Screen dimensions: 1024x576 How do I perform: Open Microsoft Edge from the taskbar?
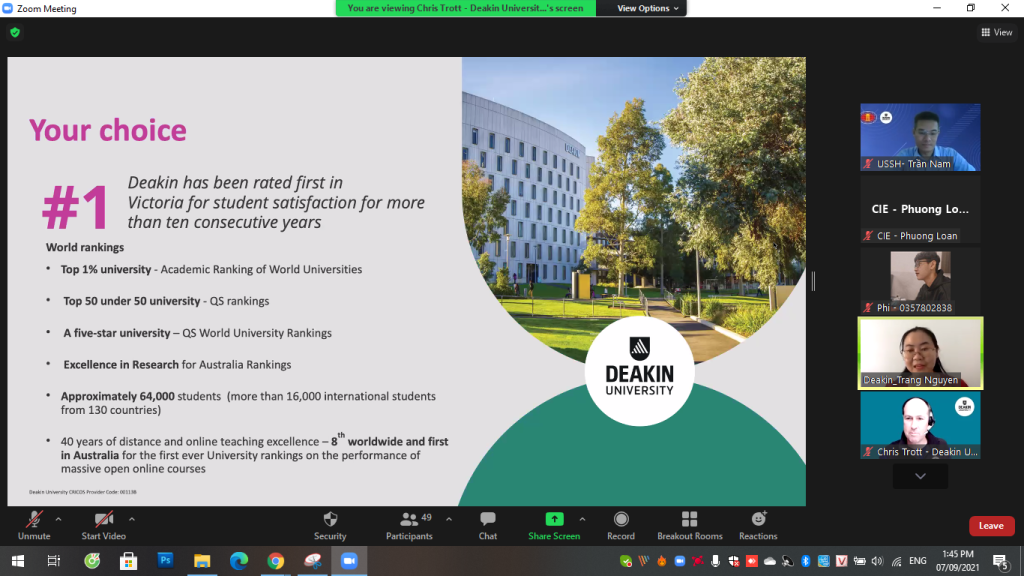point(239,561)
